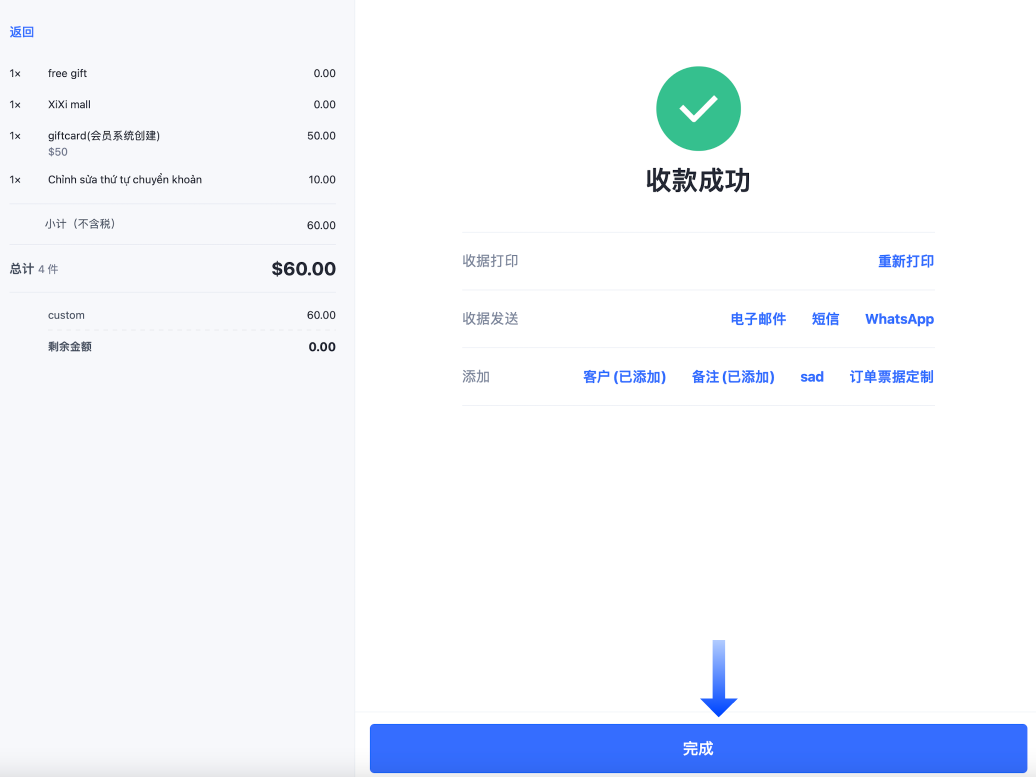Click the 小计（不含税）label
1036x777 pixels.
point(80,224)
